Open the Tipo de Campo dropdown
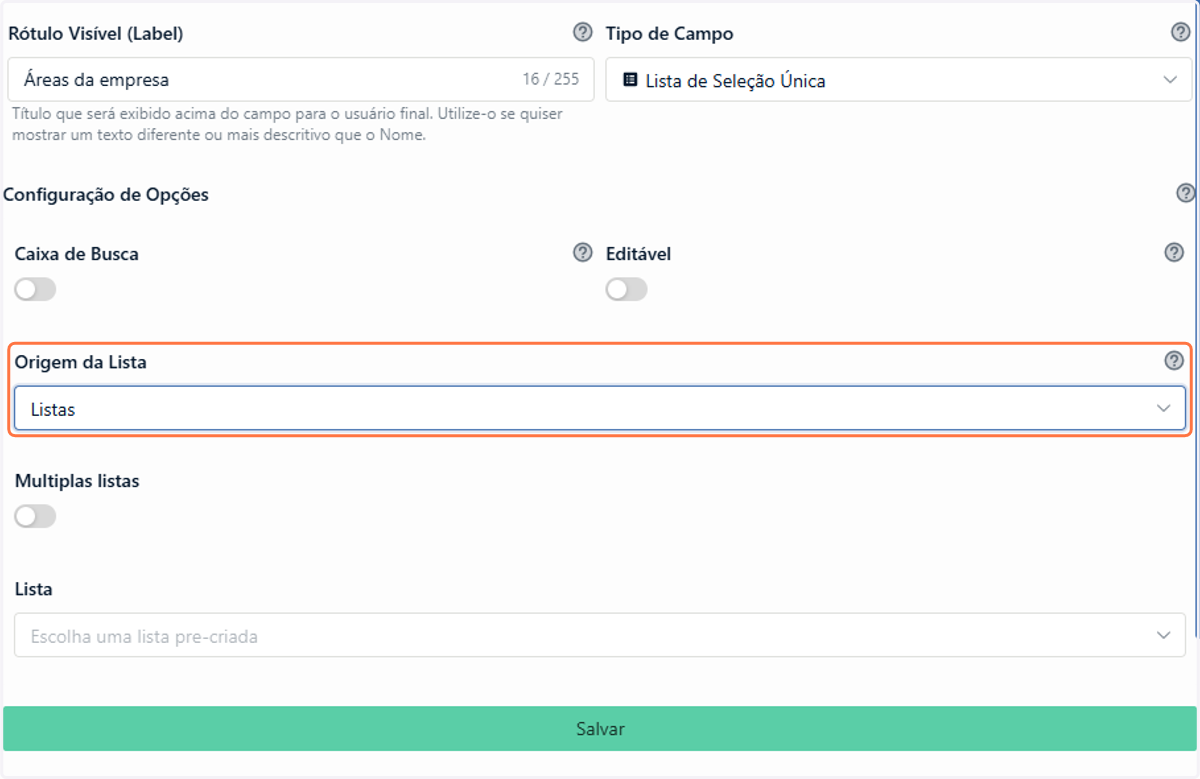Image resolution: width=1200 pixels, height=779 pixels. (x=899, y=80)
